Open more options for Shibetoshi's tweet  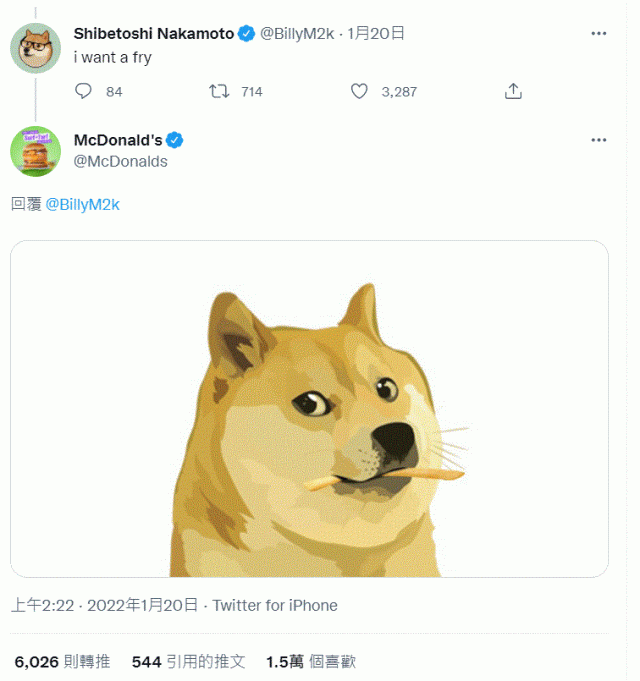click(598, 33)
